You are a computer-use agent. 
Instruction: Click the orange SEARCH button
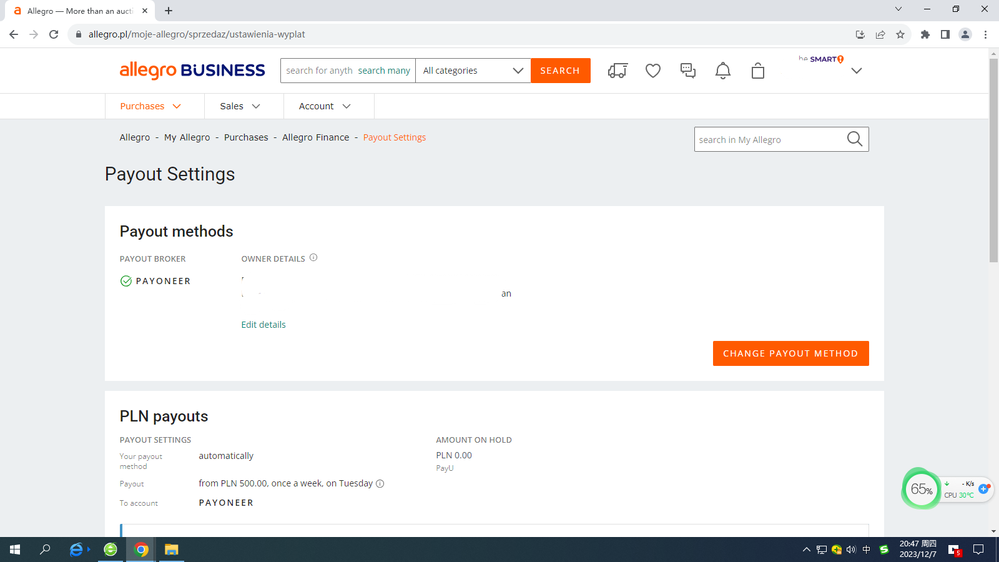[560, 71]
